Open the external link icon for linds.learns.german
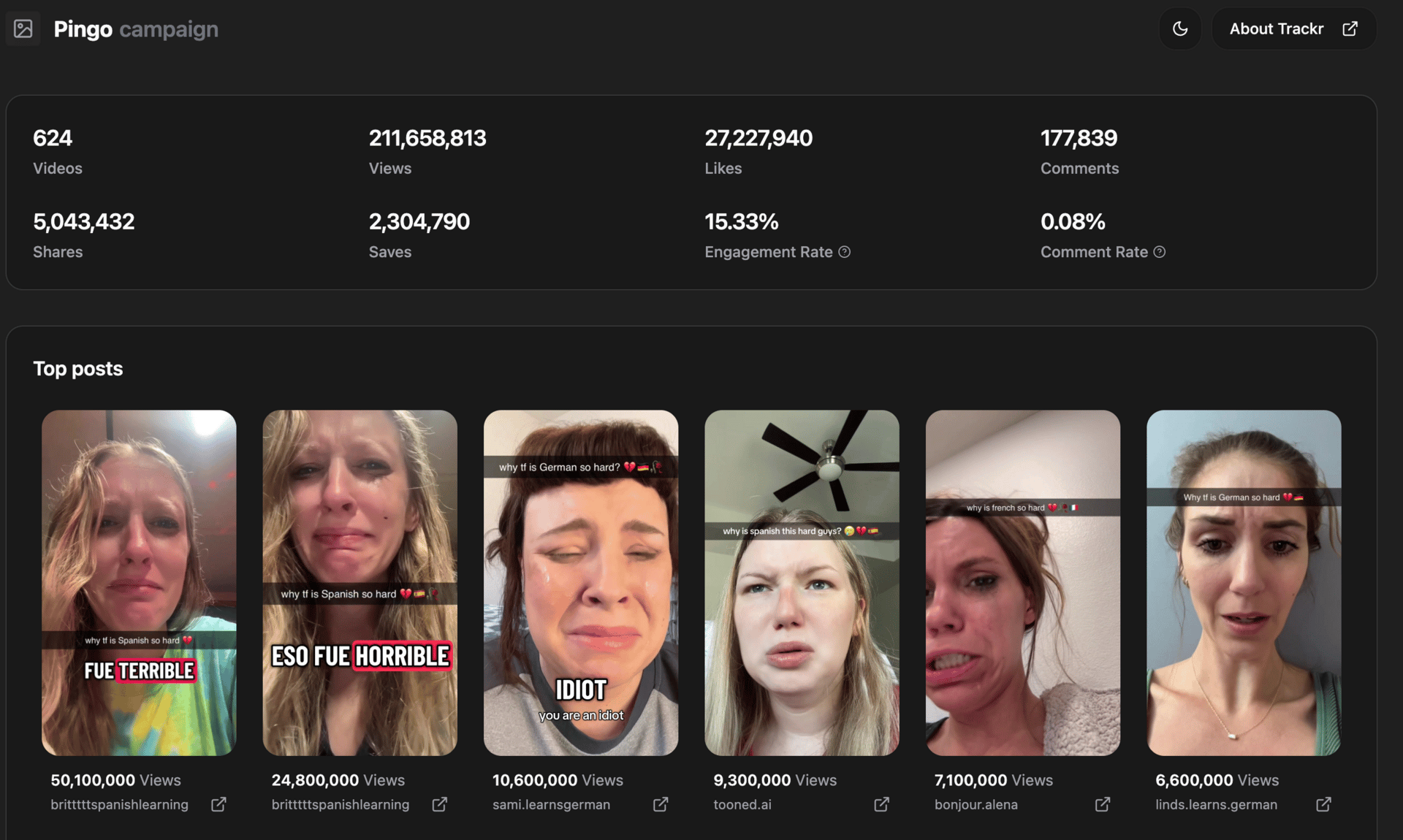This screenshot has width=1403, height=840. point(1323,804)
